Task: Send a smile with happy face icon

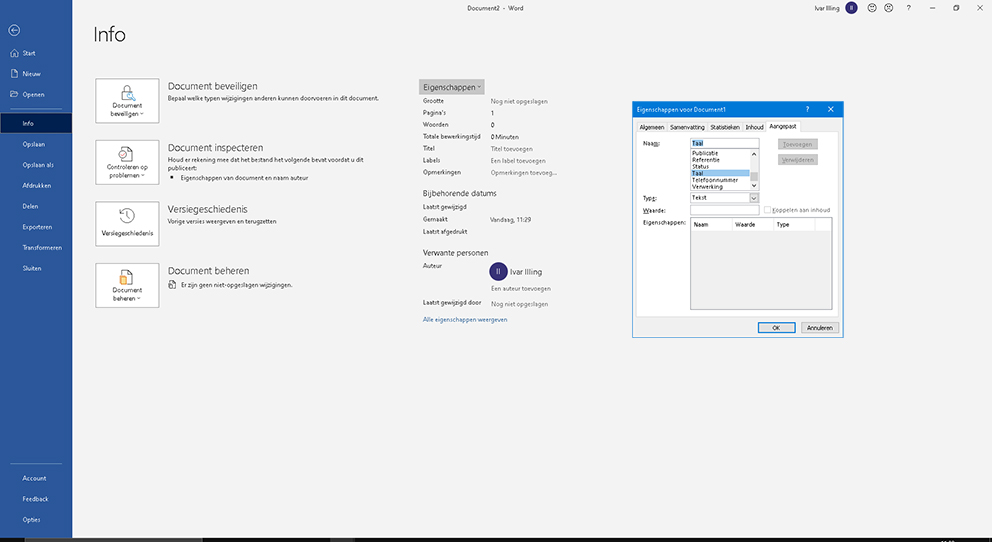Action: pos(872,8)
